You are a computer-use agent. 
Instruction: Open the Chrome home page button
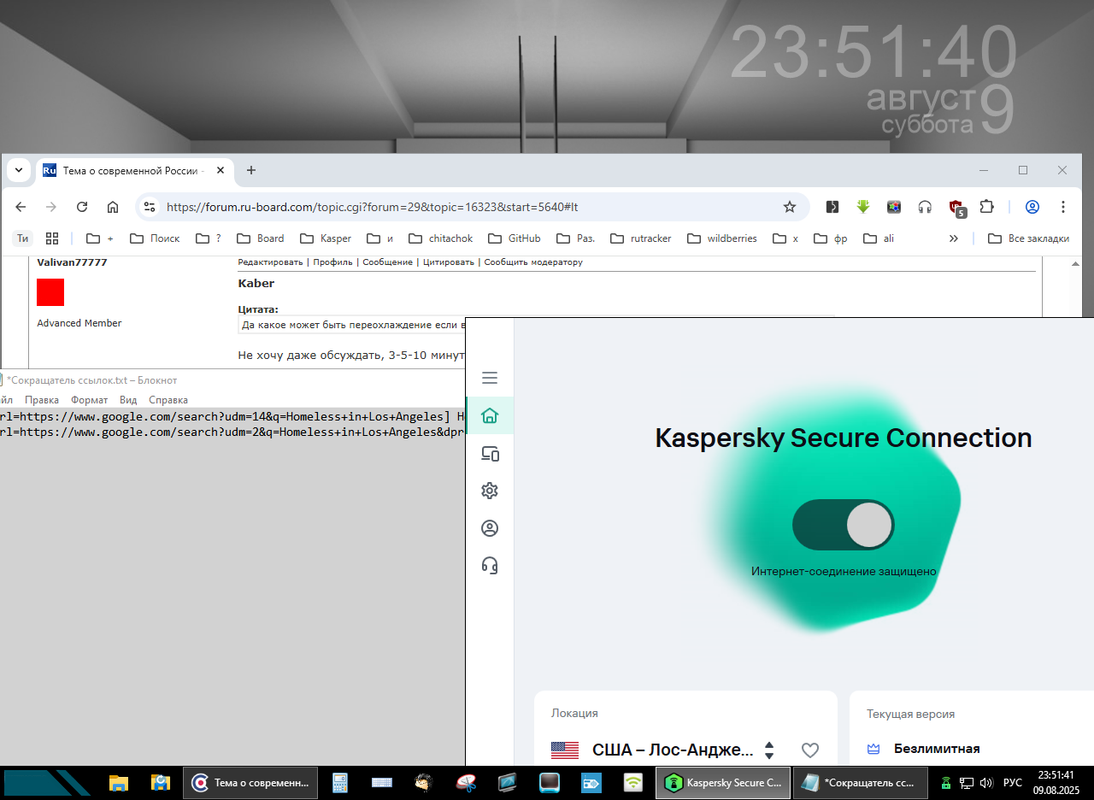point(112,207)
